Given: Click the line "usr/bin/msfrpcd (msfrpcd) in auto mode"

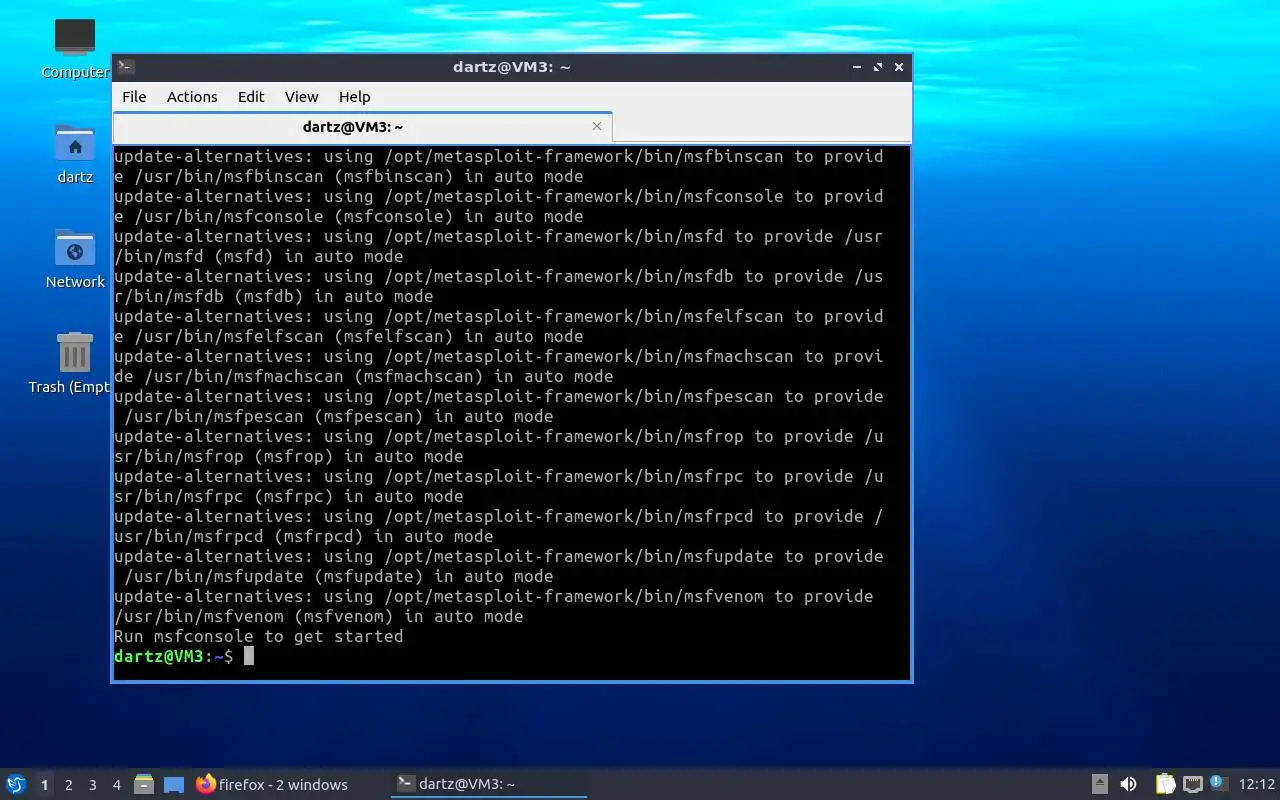Looking at the screenshot, I should point(303,536).
